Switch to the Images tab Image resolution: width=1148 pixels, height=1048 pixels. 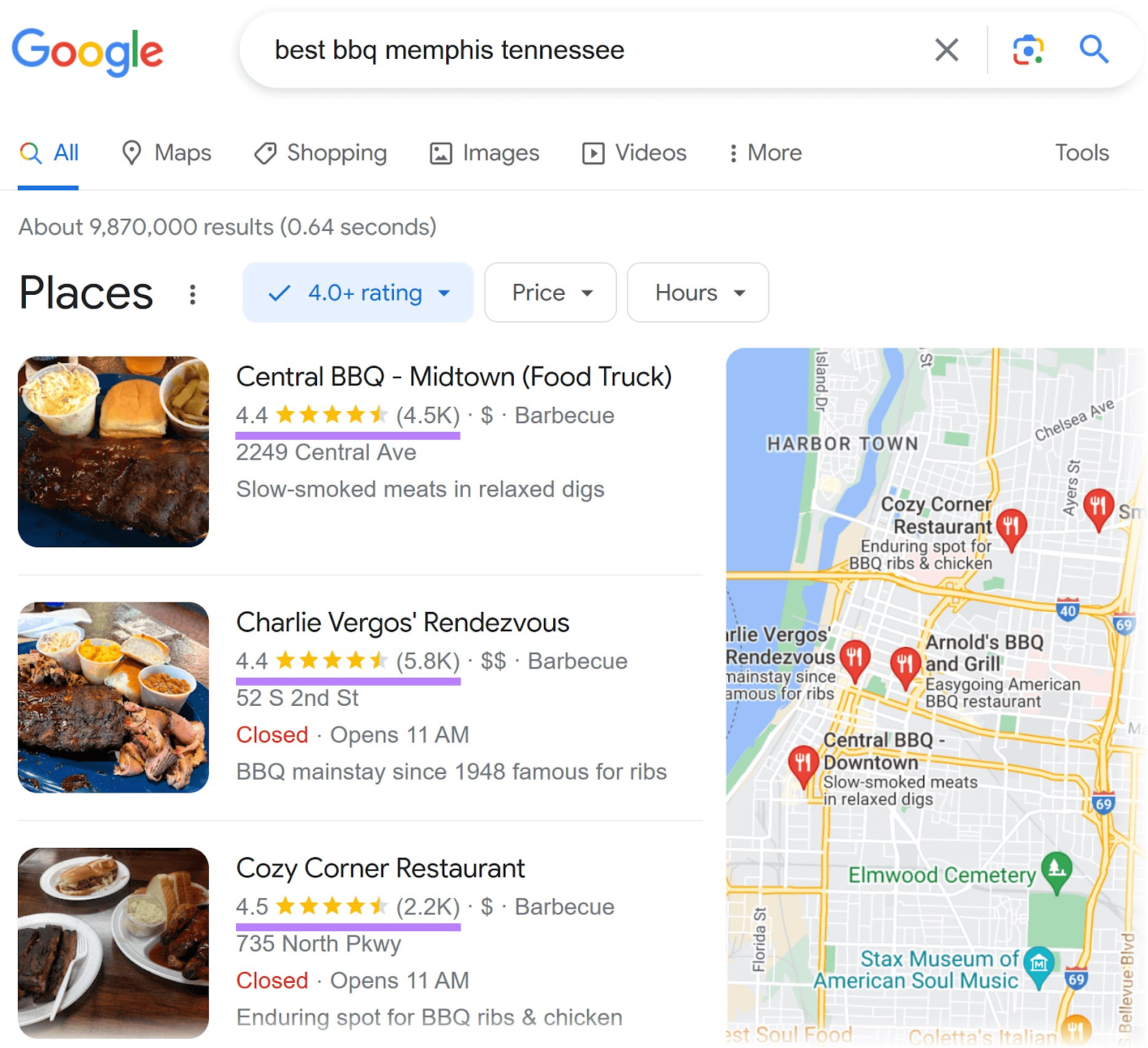pyautogui.click(x=484, y=153)
